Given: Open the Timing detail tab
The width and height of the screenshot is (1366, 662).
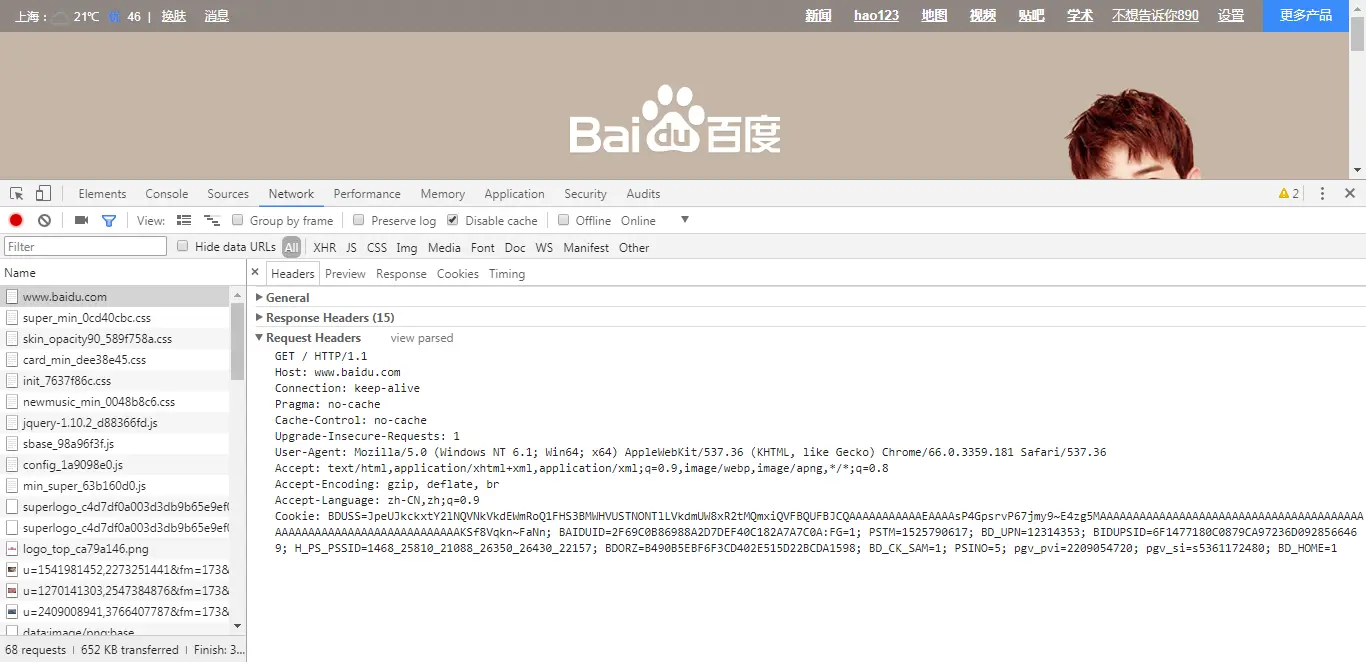Looking at the screenshot, I should (x=507, y=274).
